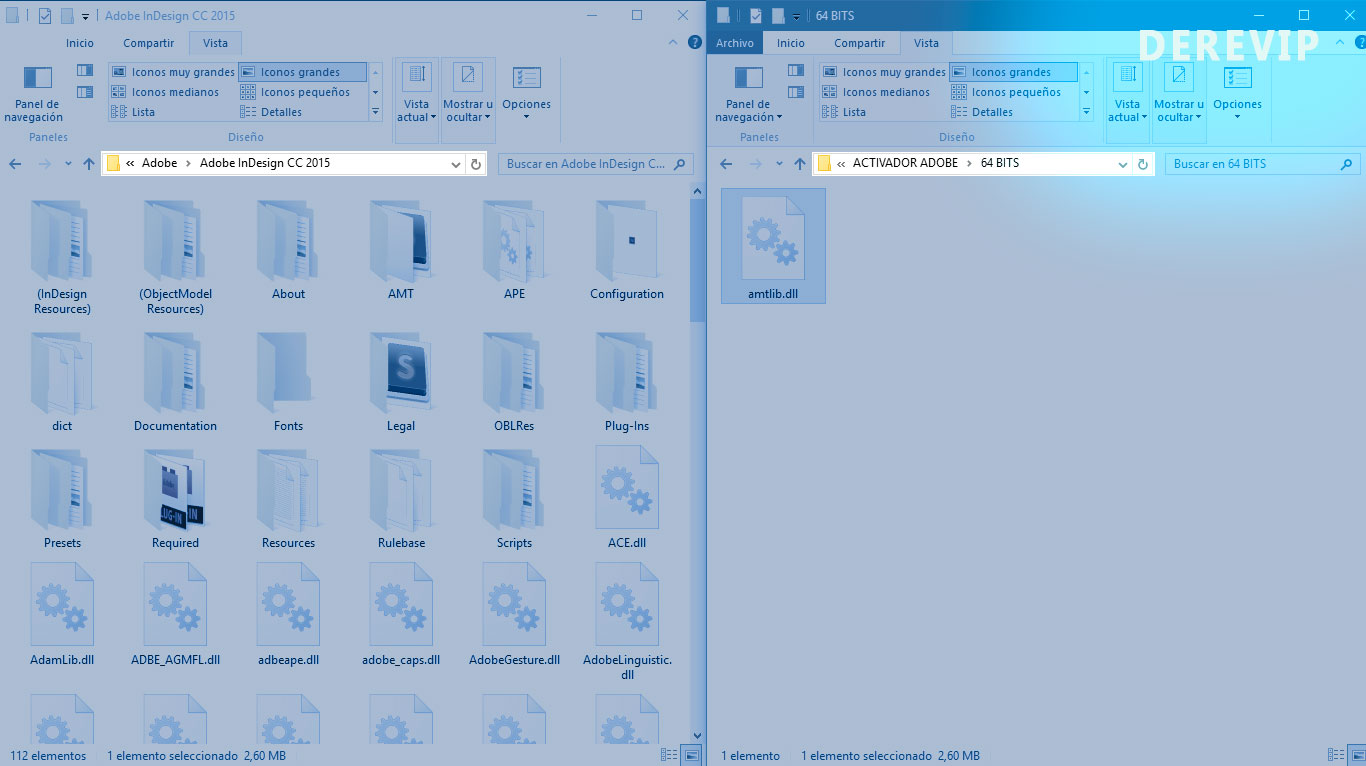Open the Fonts folder
This screenshot has width=1366, height=766.
click(x=288, y=382)
